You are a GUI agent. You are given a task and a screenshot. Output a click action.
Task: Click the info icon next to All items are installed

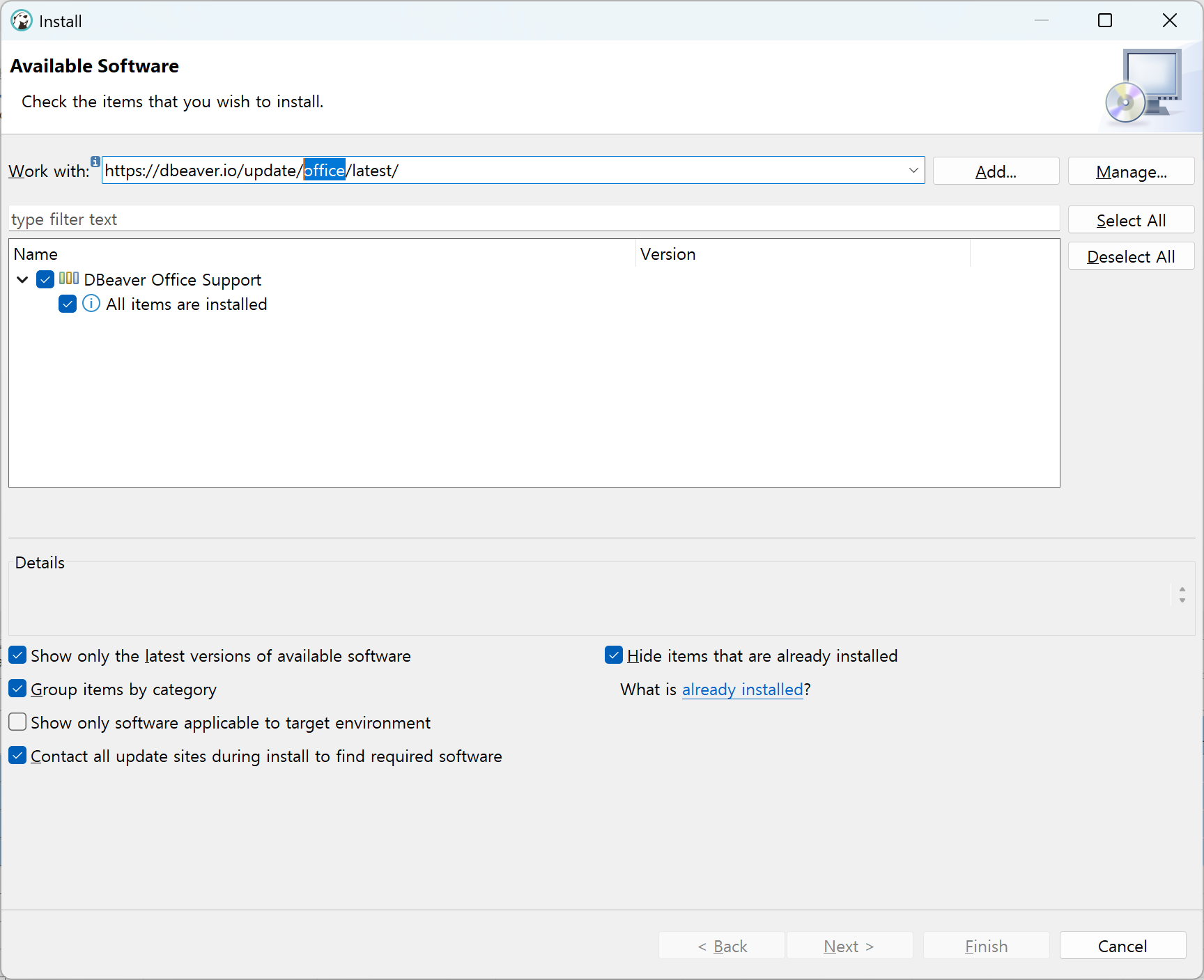tap(91, 304)
